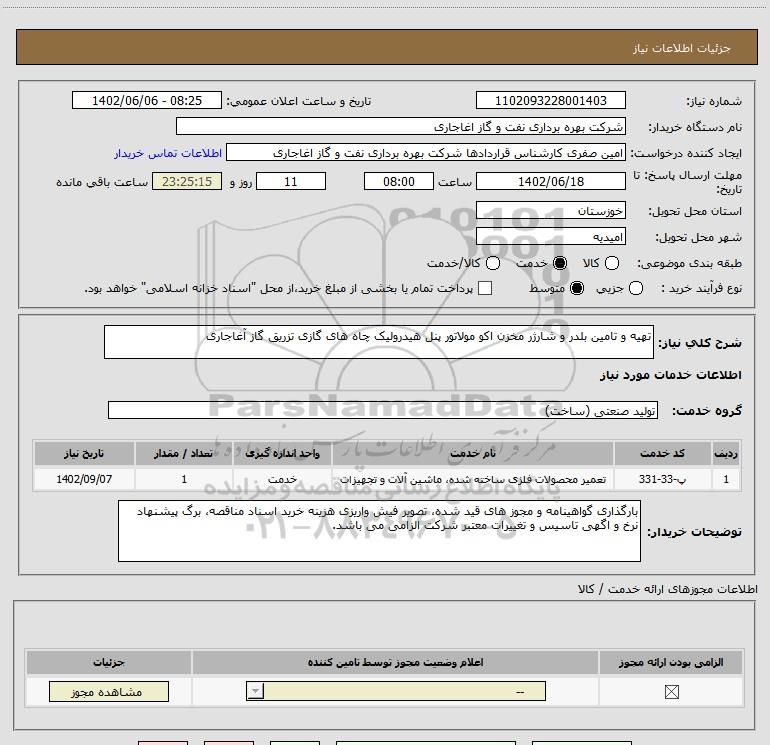
Task: Open buyer contact info link اطلاعات تماس خریدار
Action: point(168,153)
